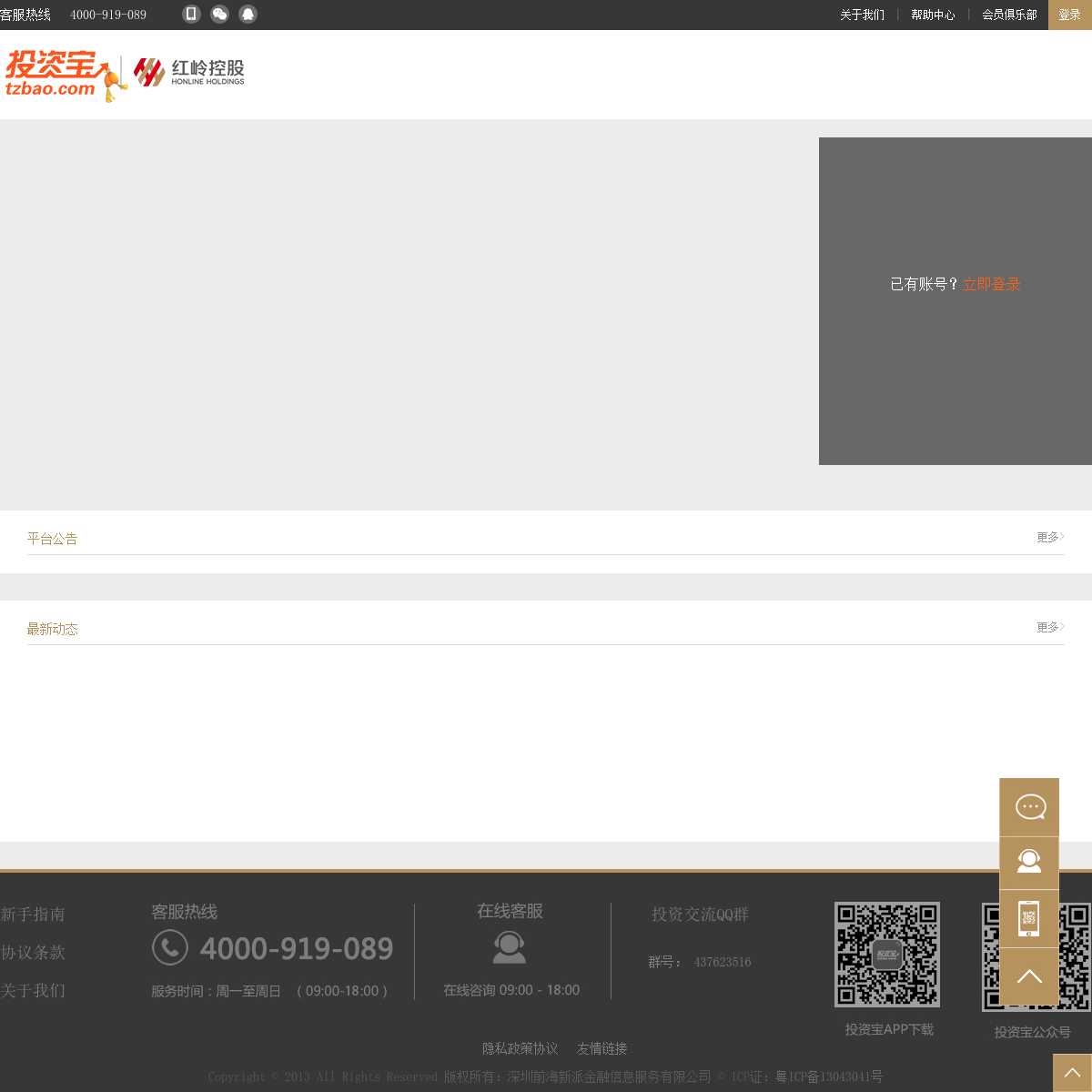Viewport: 1092px width, 1092px height.
Task: Click the APP download QR code
Action: (x=887, y=955)
